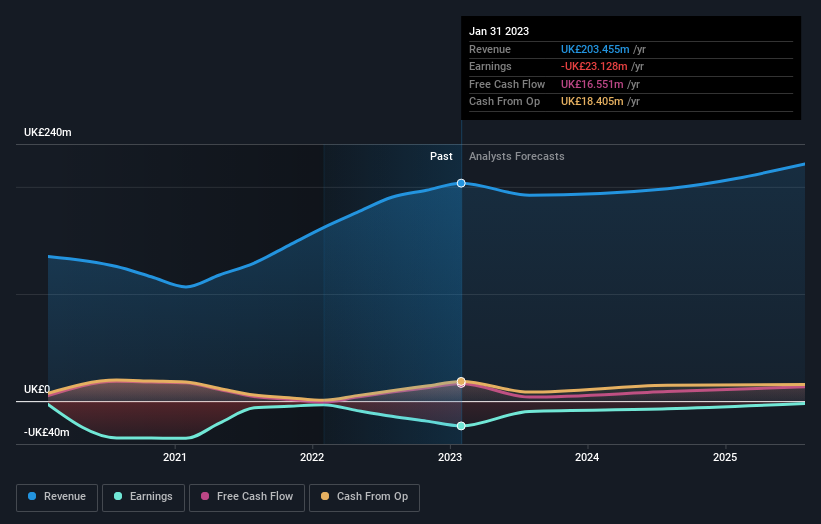Select the Cash From Op orange data point marker
Screen dimensions: 821x524
coord(461,381)
